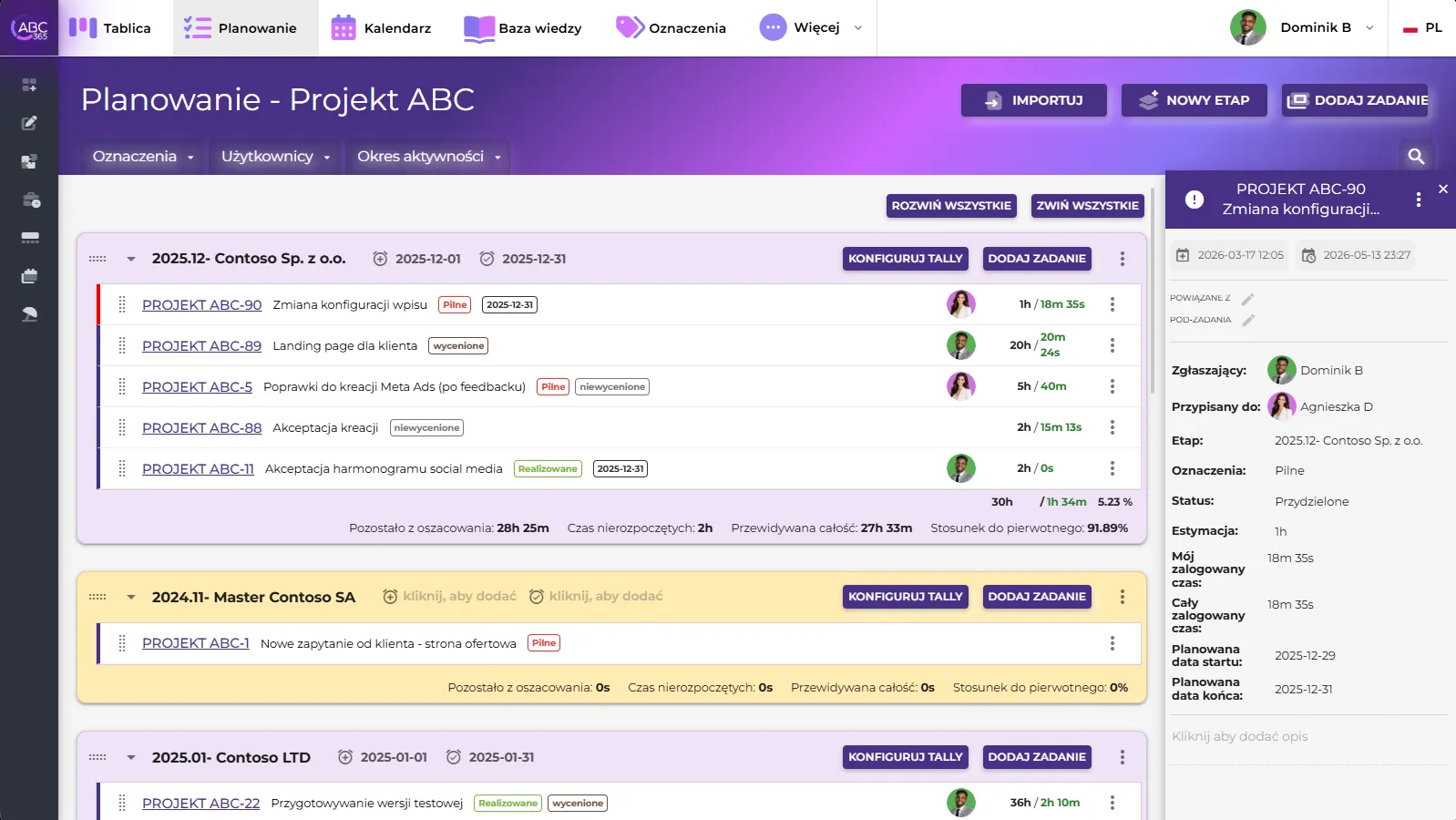This screenshot has height=820, width=1456.
Task: Open the PROJEKT ABC-1 link
Action: click(196, 643)
